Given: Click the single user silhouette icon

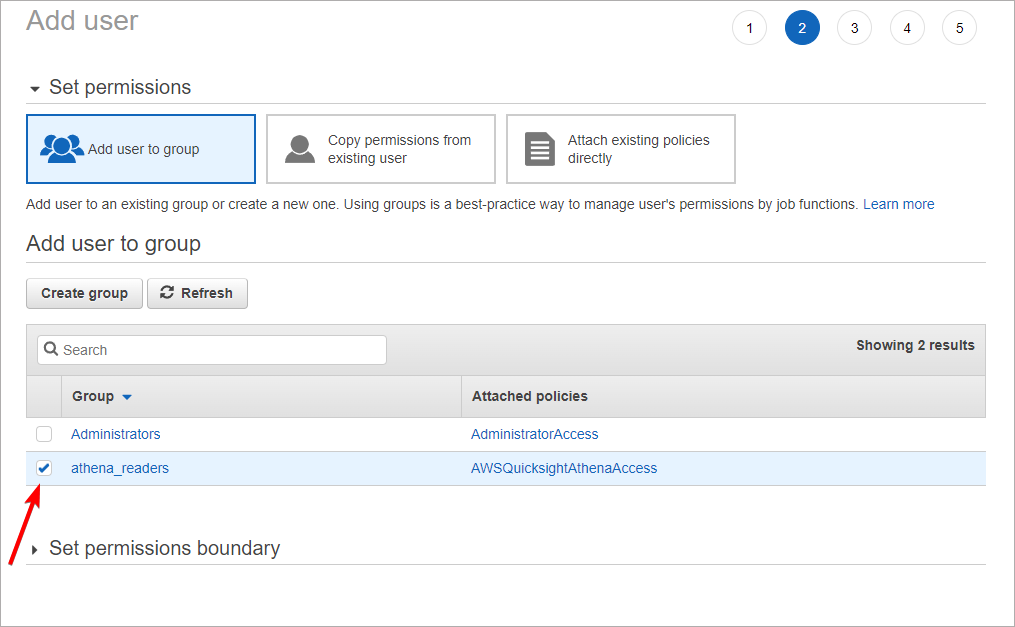Looking at the screenshot, I should (x=300, y=149).
